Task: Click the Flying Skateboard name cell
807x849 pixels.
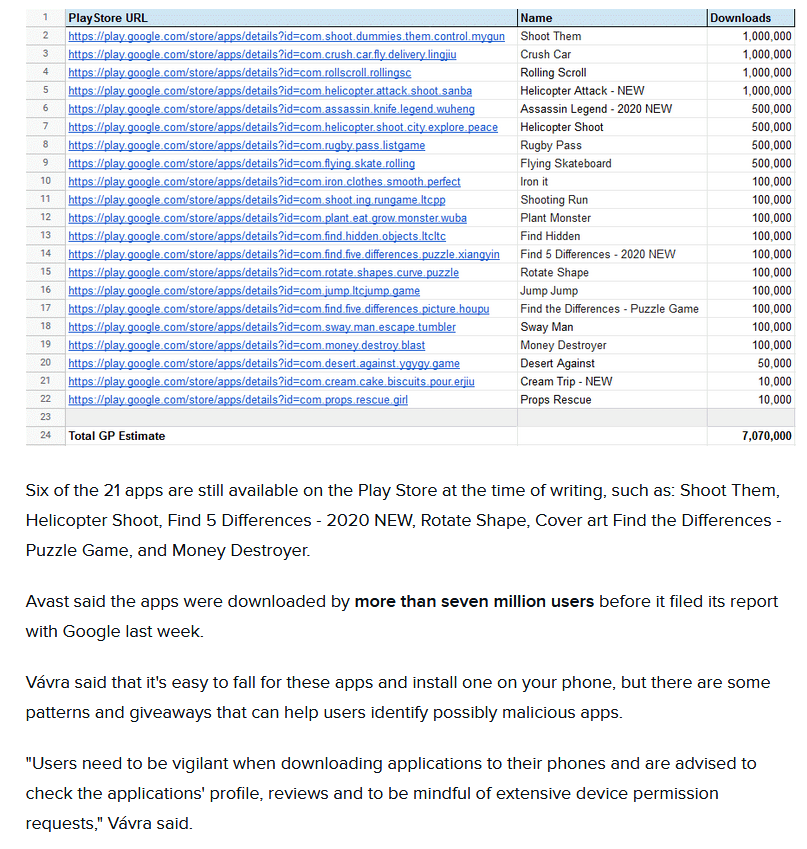Action: pos(612,164)
